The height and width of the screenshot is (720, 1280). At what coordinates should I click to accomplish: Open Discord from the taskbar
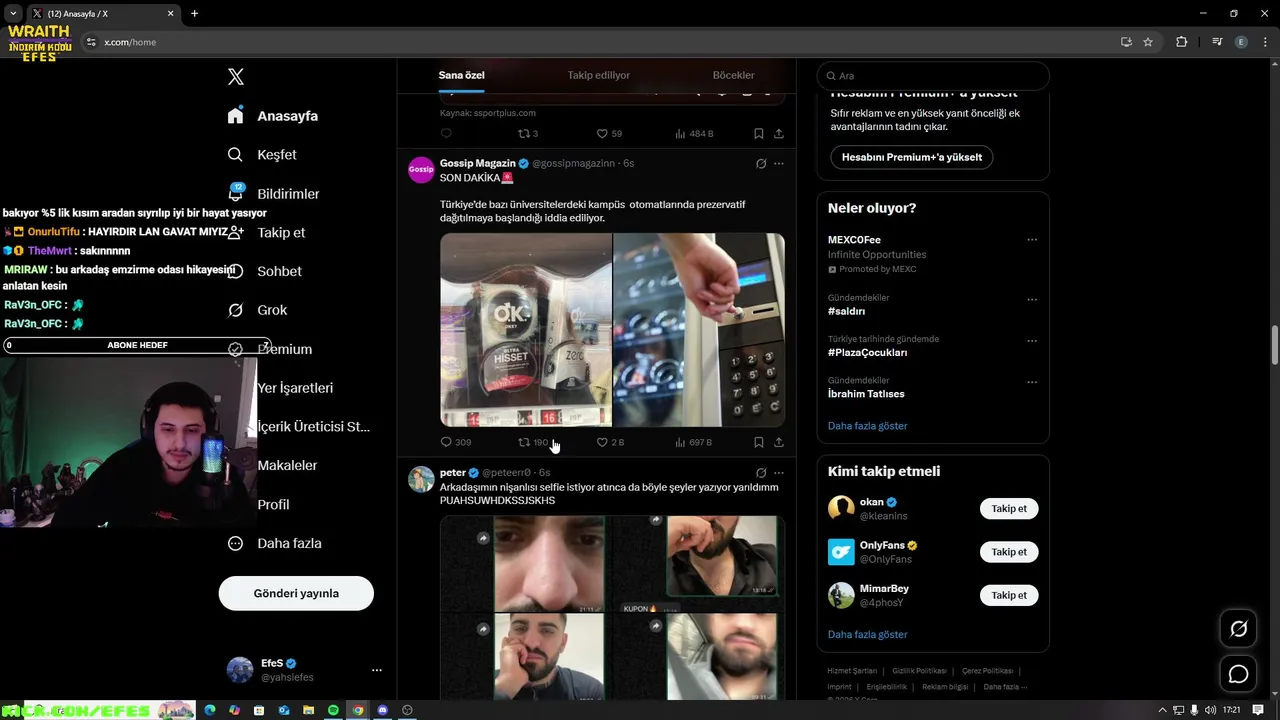382,710
